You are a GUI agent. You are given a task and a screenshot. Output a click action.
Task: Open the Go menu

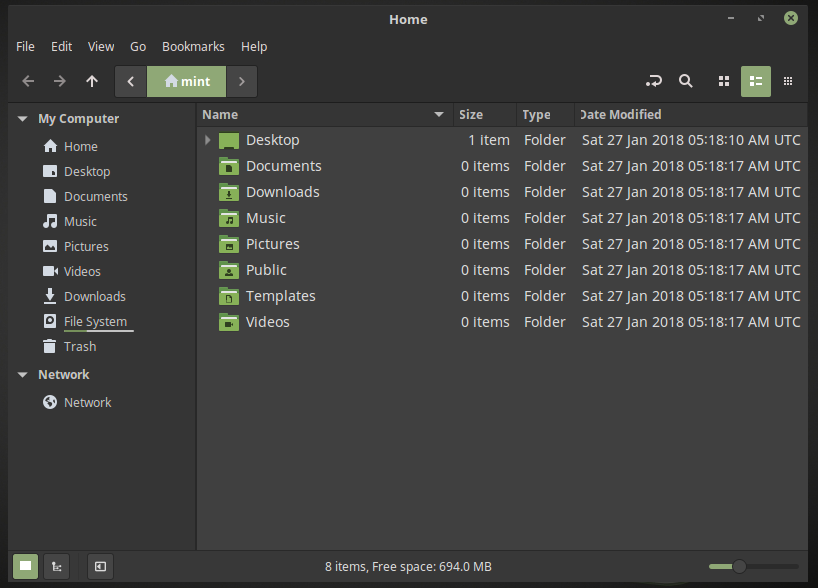pos(137,46)
